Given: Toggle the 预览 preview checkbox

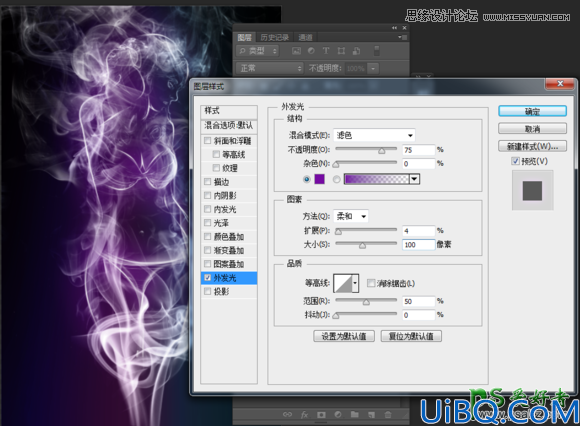Looking at the screenshot, I should pyautogui.click(x=515, y=161).
